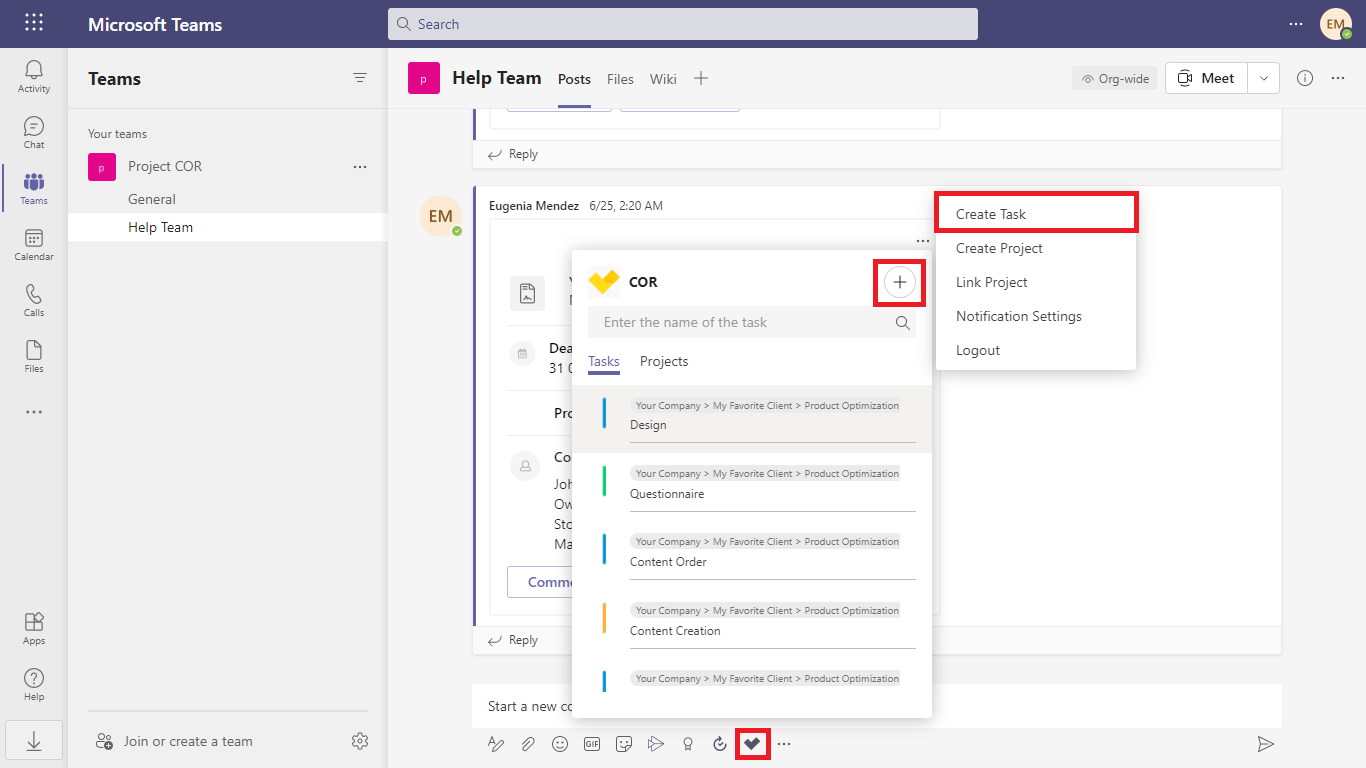The height and width of the screenshot is (768, 1366).
Task: Select the Design task
Action: click(752, 419)
